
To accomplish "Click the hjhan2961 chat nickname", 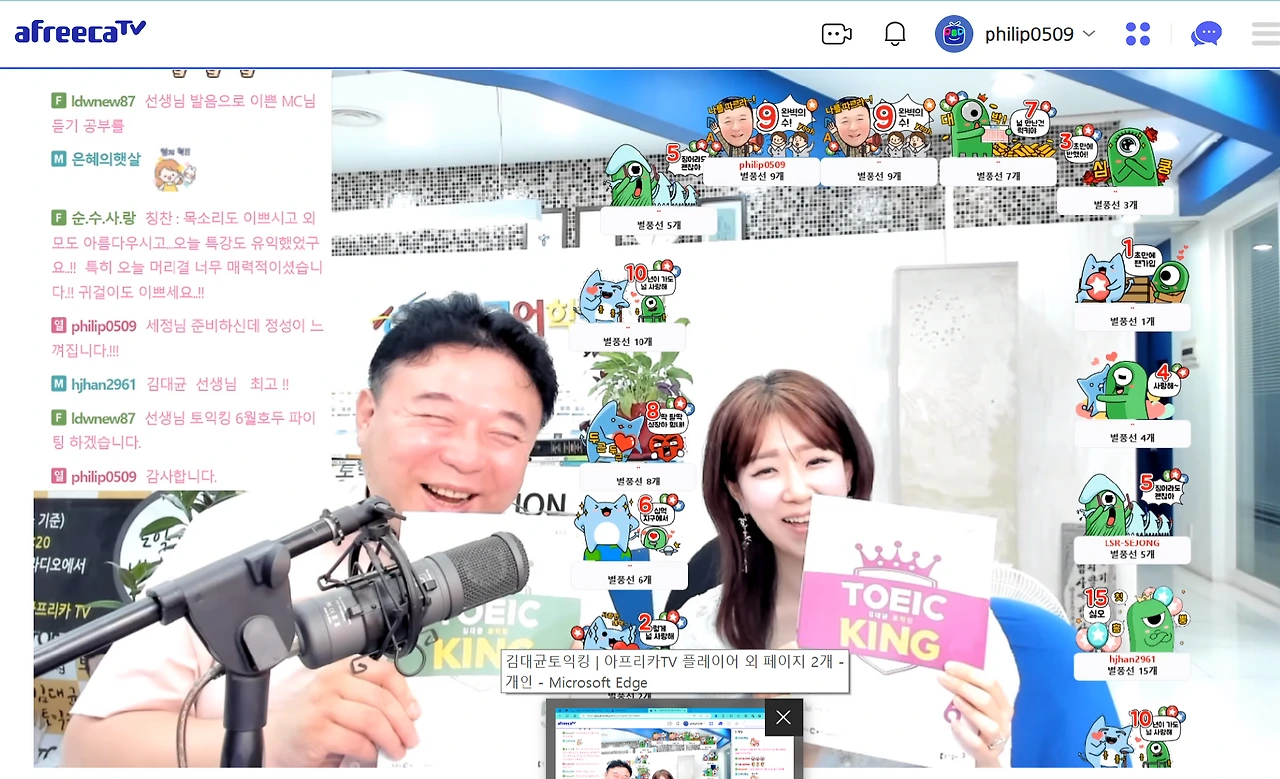I will pos(104,384).
